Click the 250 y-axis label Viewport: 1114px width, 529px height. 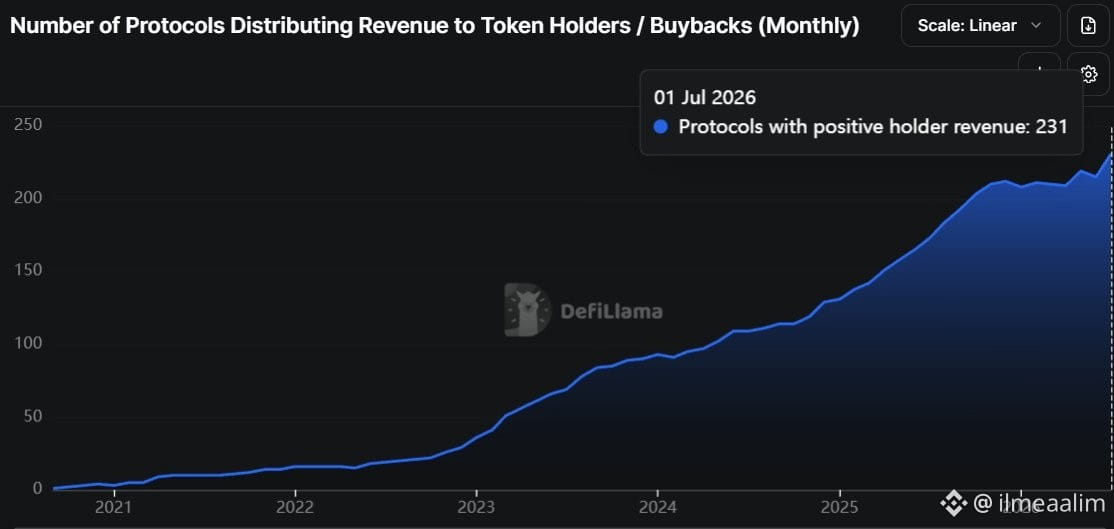(28, 126)
